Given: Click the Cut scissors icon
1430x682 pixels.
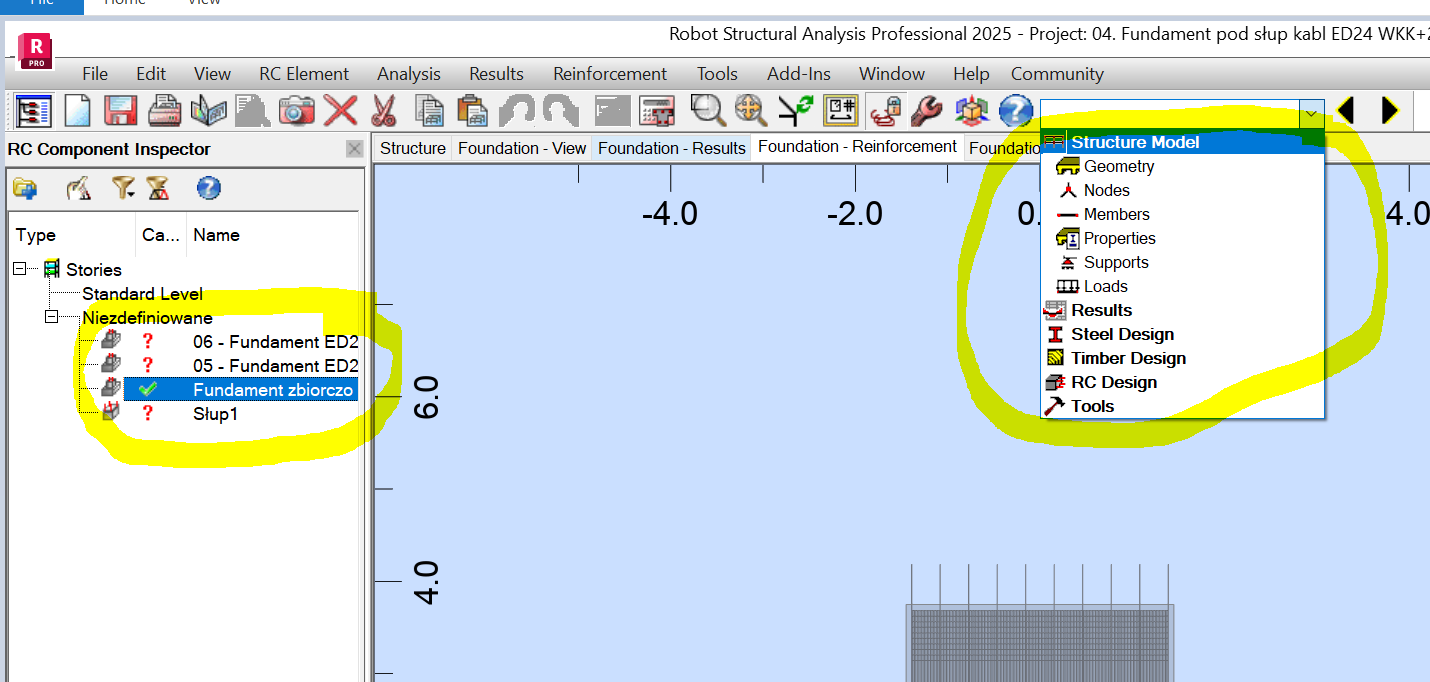Looking at the screenshot, I should point(384,111).
